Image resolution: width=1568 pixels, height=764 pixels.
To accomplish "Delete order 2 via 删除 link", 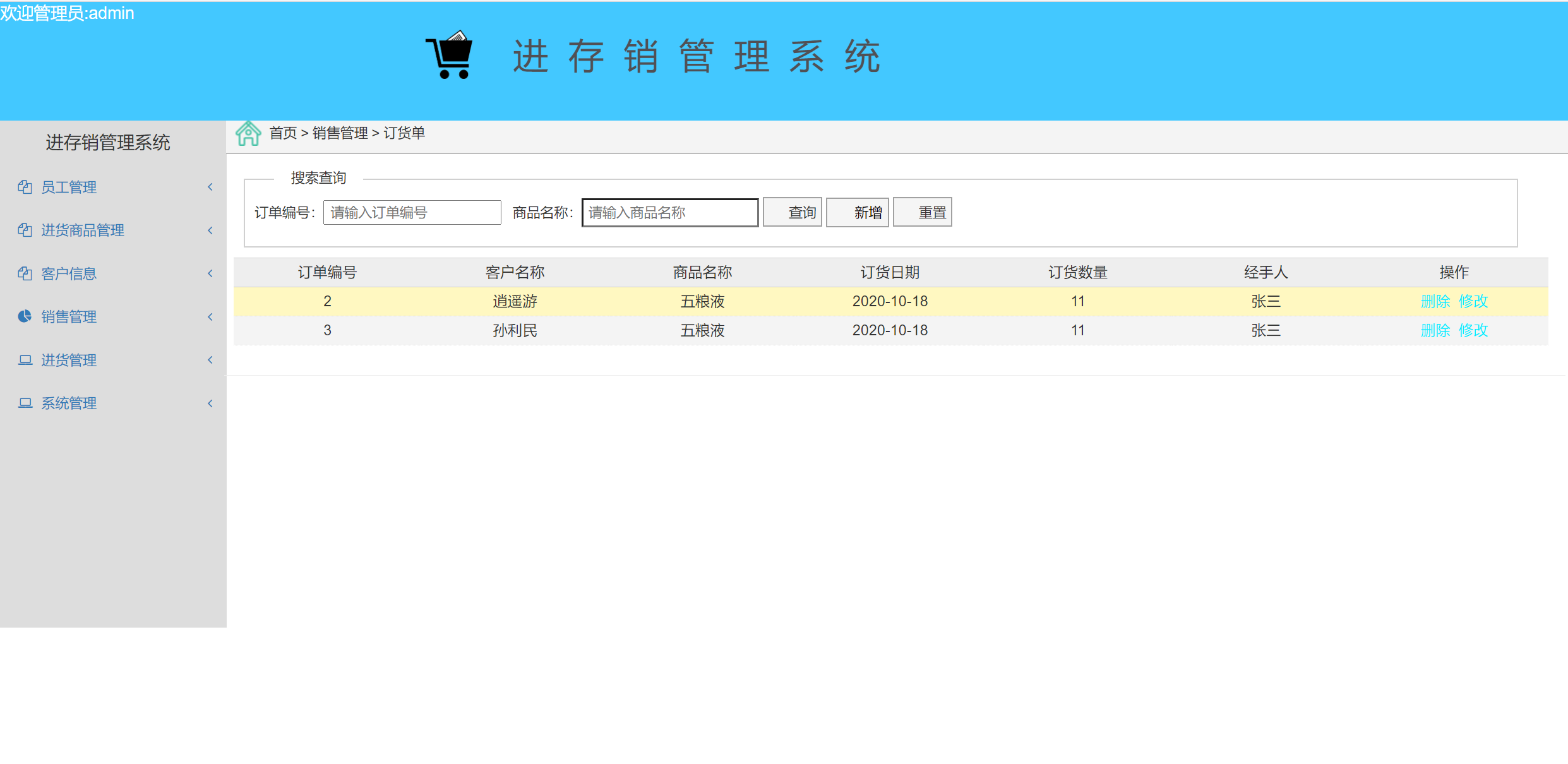I will coord(1435,301).
